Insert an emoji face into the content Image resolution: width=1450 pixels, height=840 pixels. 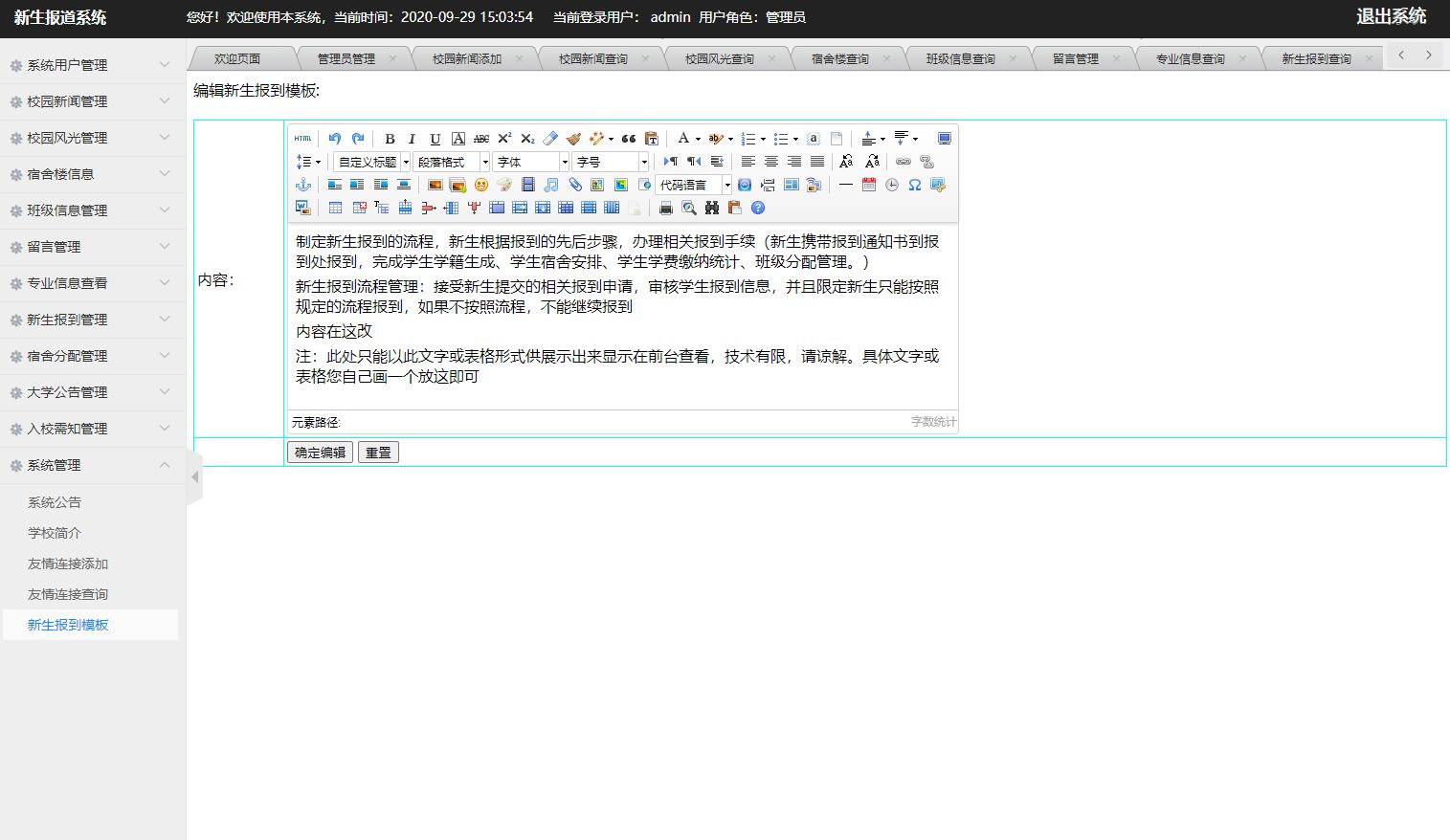click(481, 185)
